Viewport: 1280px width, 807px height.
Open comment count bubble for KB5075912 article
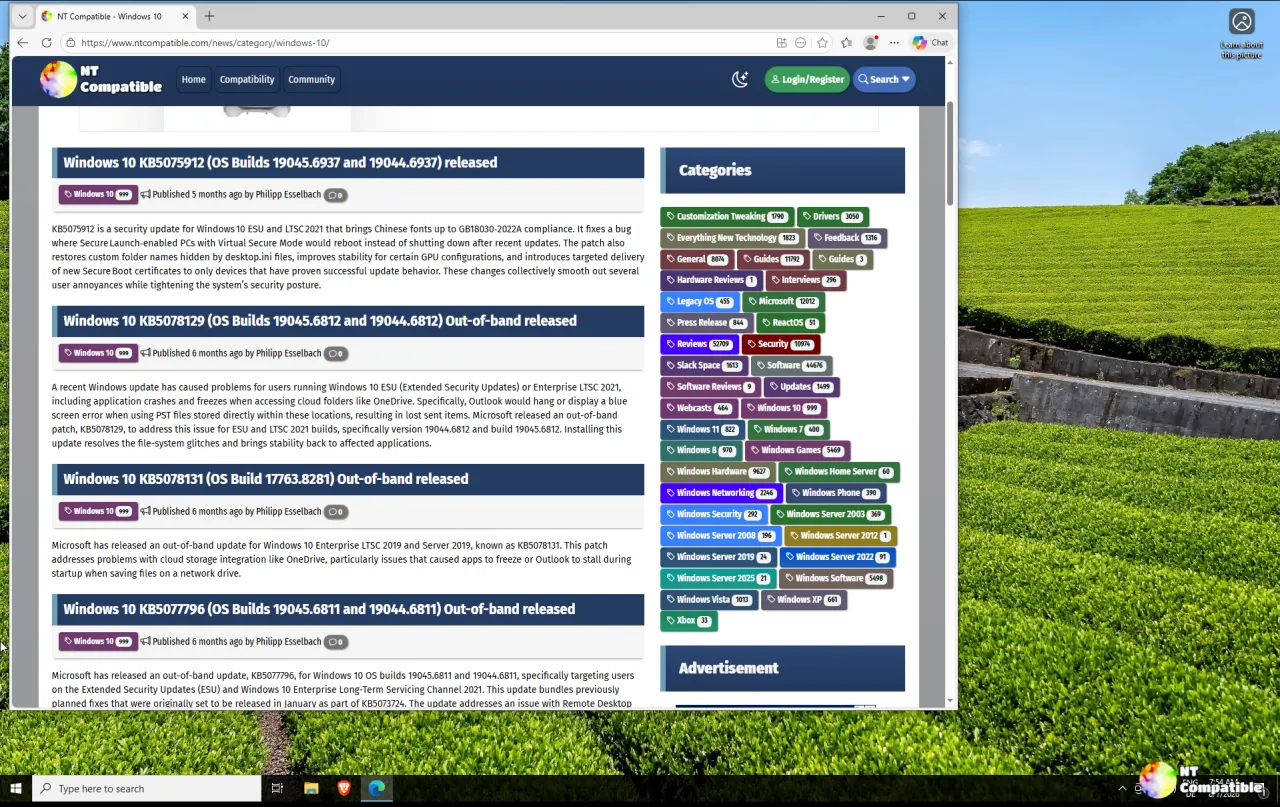click(336, 196)
